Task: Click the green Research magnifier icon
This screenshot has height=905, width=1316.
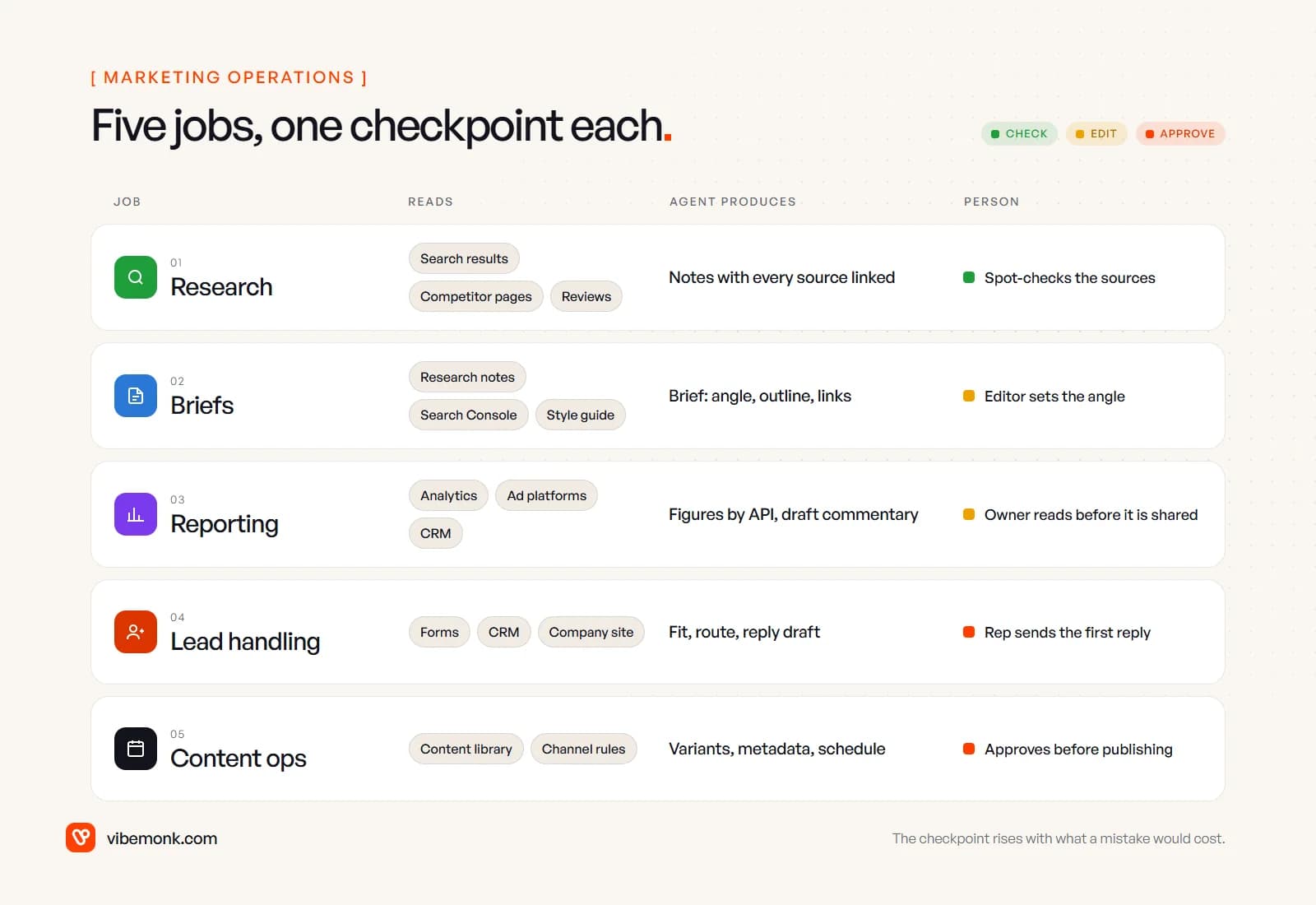Action: [136, 277]
